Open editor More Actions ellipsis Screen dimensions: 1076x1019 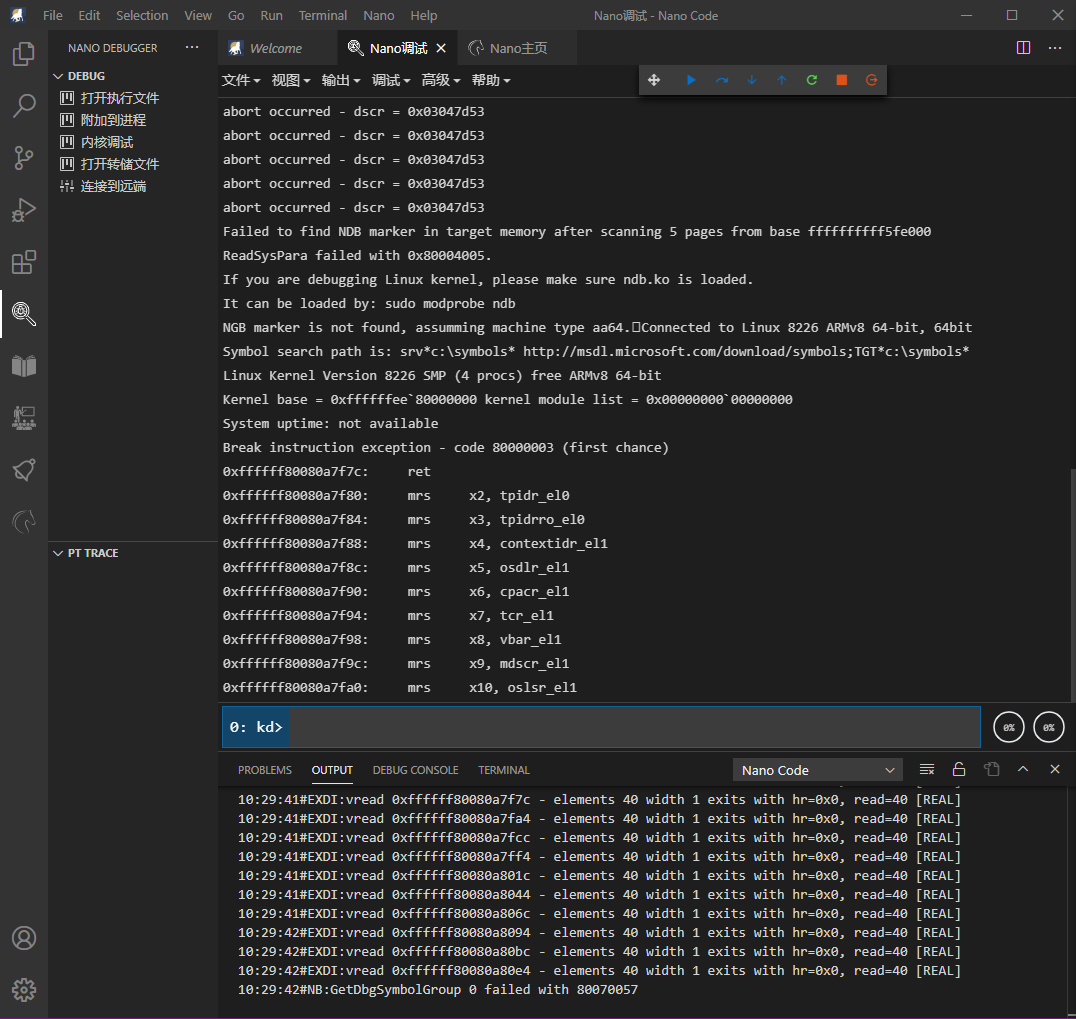point(1055,47)
